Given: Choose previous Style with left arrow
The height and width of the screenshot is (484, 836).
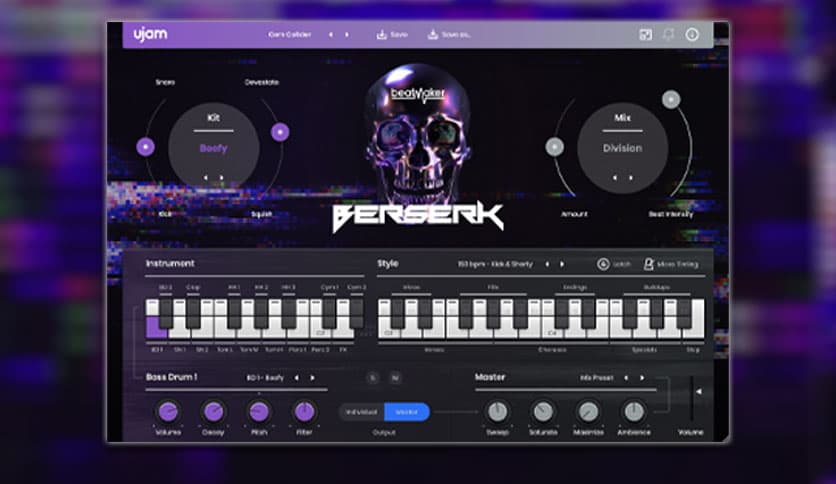Looking at the screenshot, I should 546,264.
